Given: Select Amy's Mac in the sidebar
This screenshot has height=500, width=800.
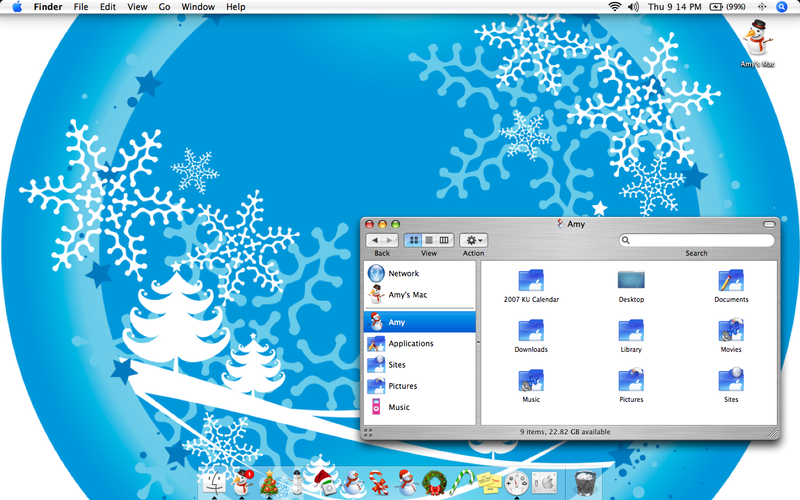Looking at the screenshot, I should click(x=419, y=294).
